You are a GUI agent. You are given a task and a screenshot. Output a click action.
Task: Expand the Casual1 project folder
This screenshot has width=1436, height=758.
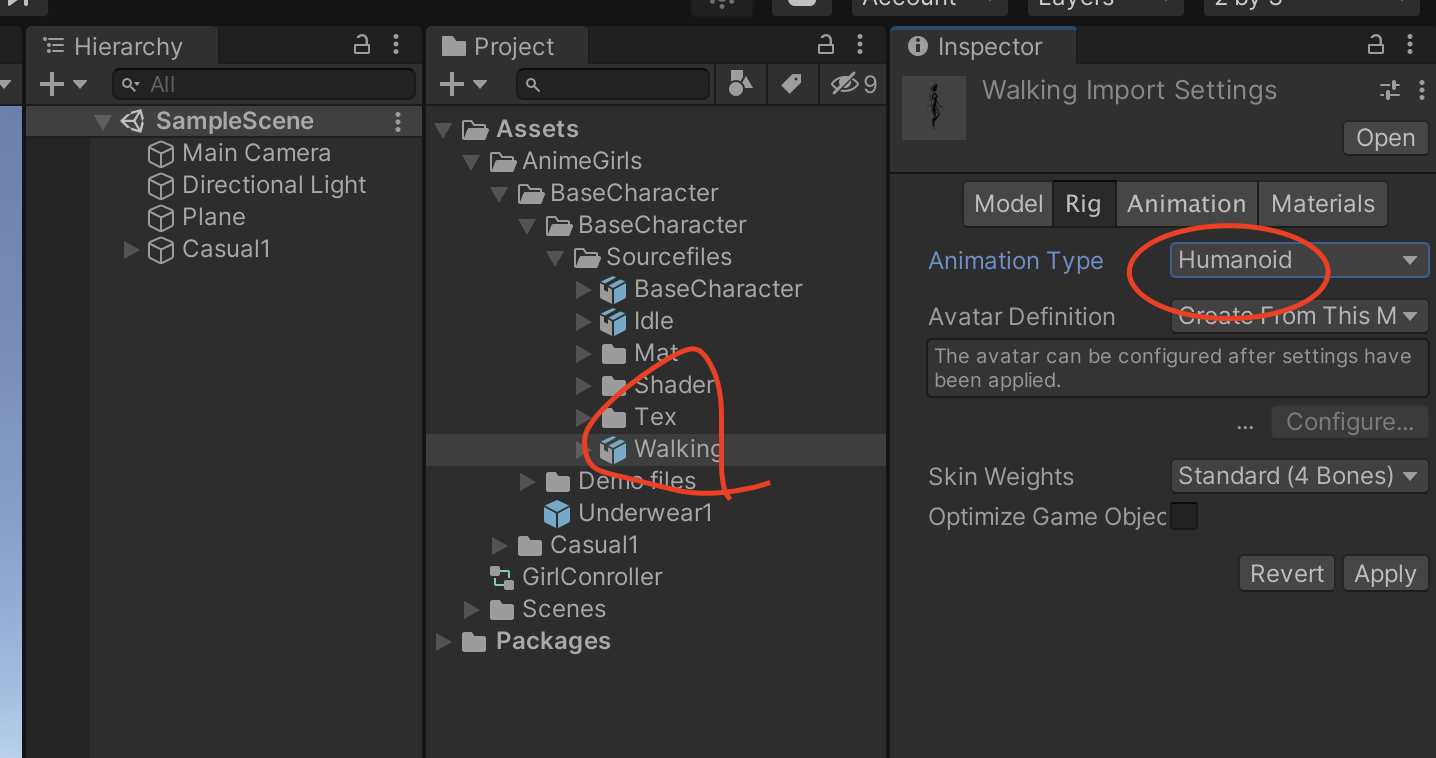coord(500,546)
